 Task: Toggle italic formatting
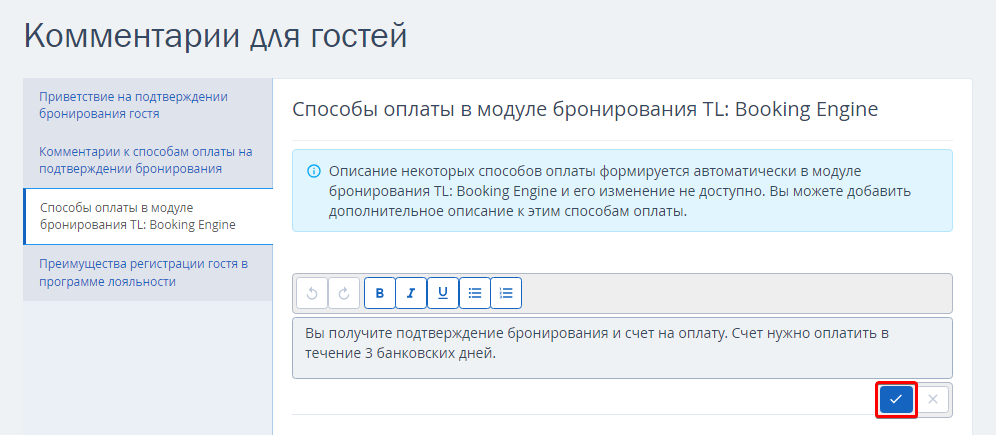(x=412, y=293)
